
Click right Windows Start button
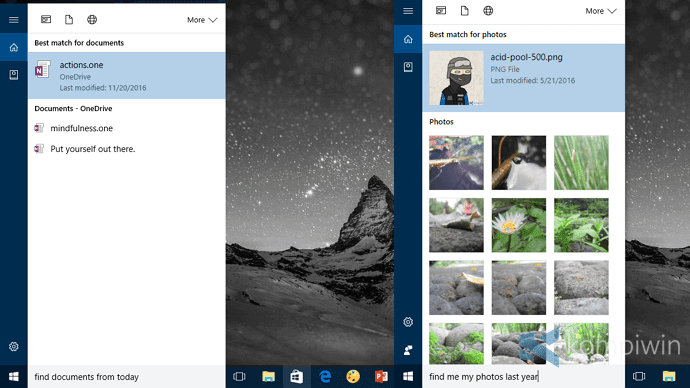(408, 377)
